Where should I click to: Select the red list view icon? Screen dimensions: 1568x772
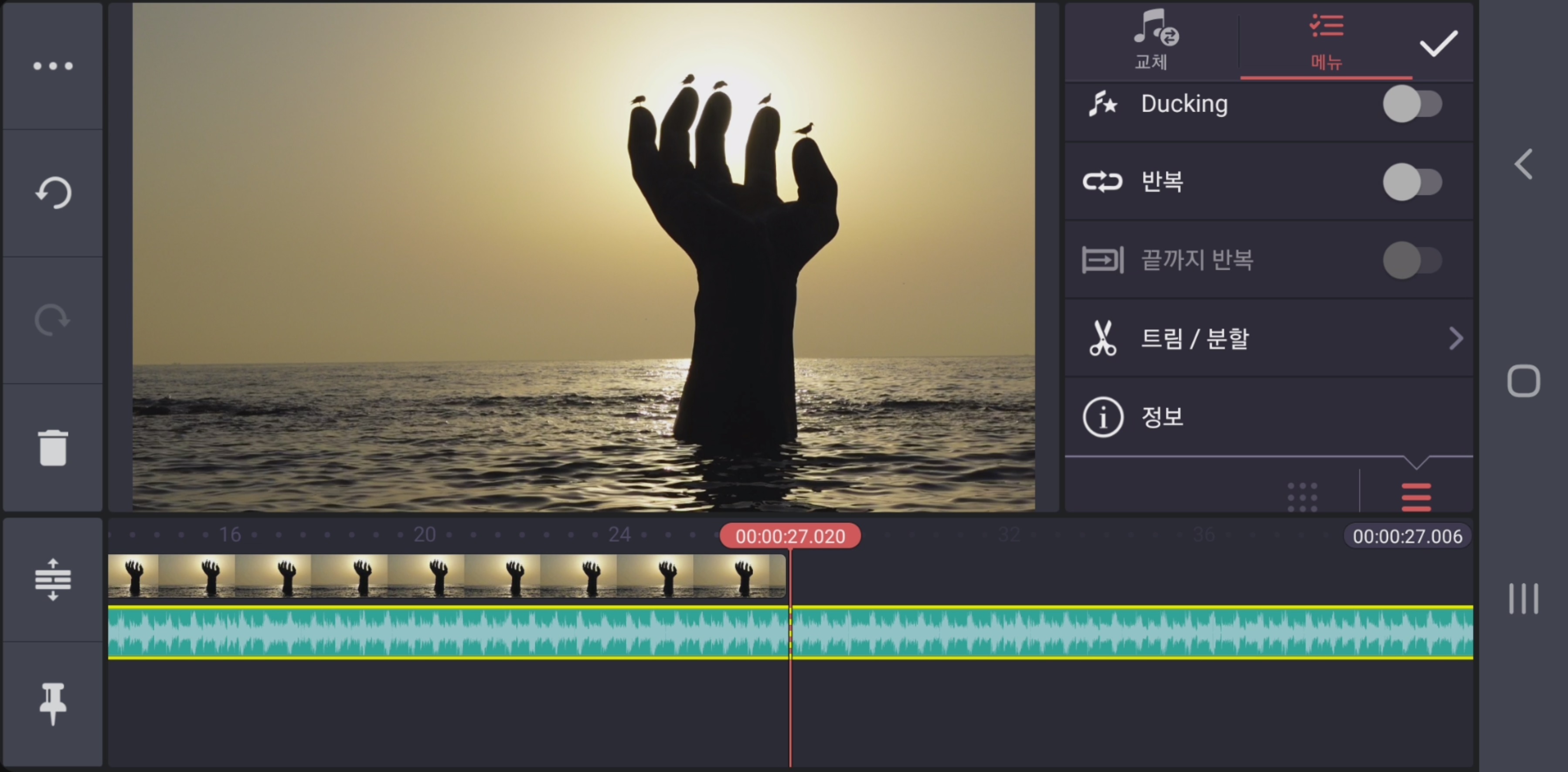tap(1416, 497)
